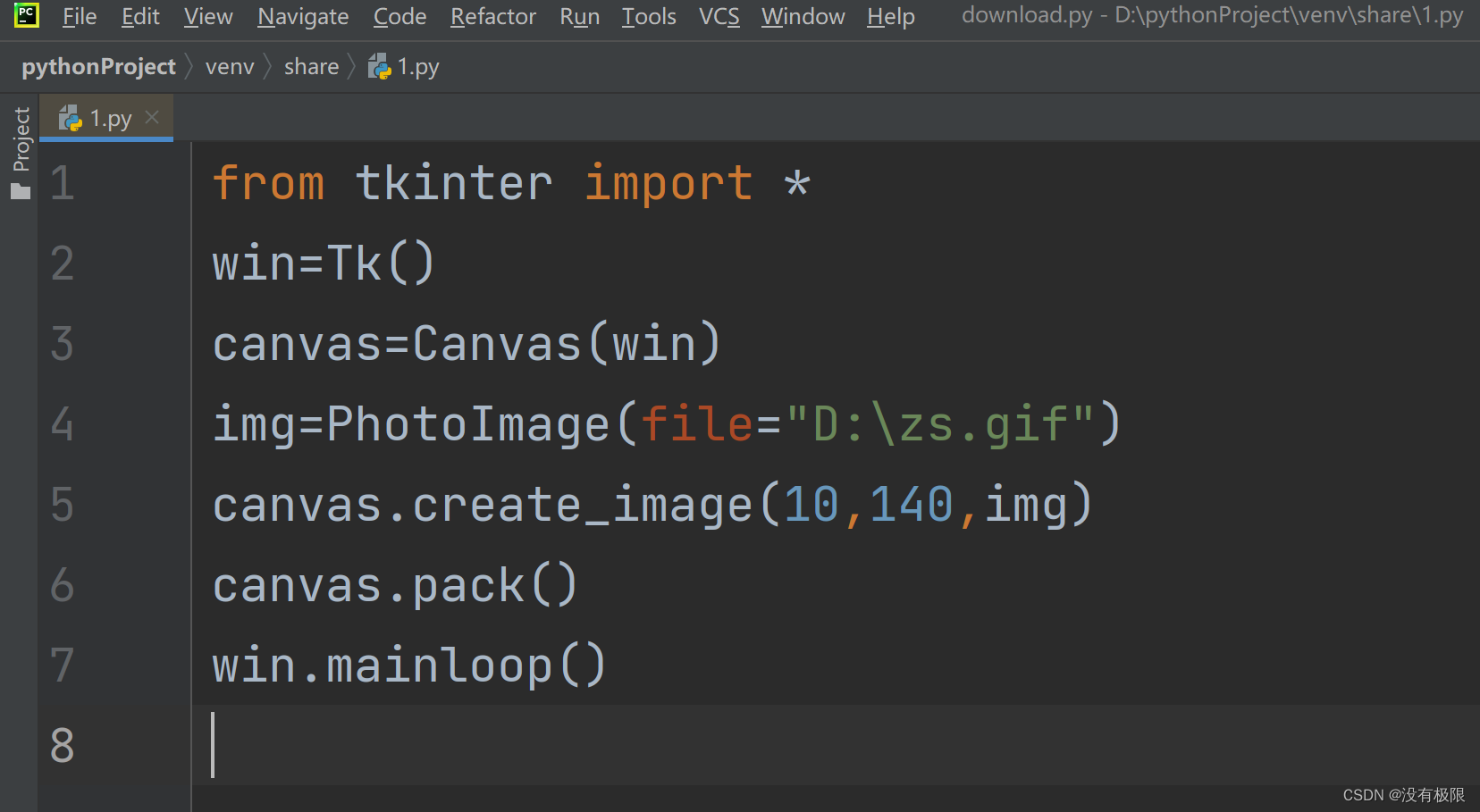Click line number 1 in the gutter
This screenshot has height=812, width=1480.
point(63,183)
